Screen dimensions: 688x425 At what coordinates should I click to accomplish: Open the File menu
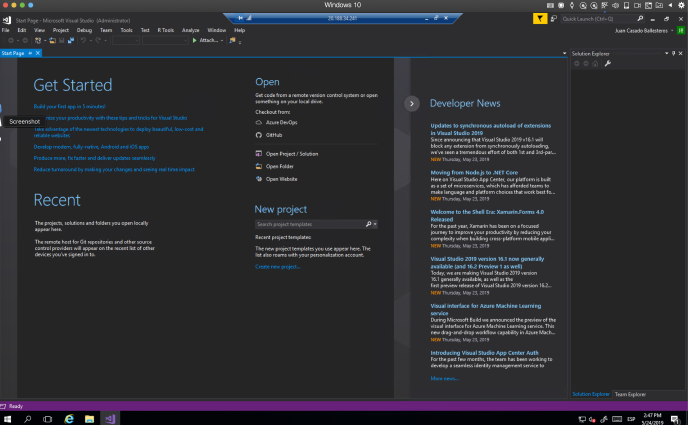click(5, 30)
